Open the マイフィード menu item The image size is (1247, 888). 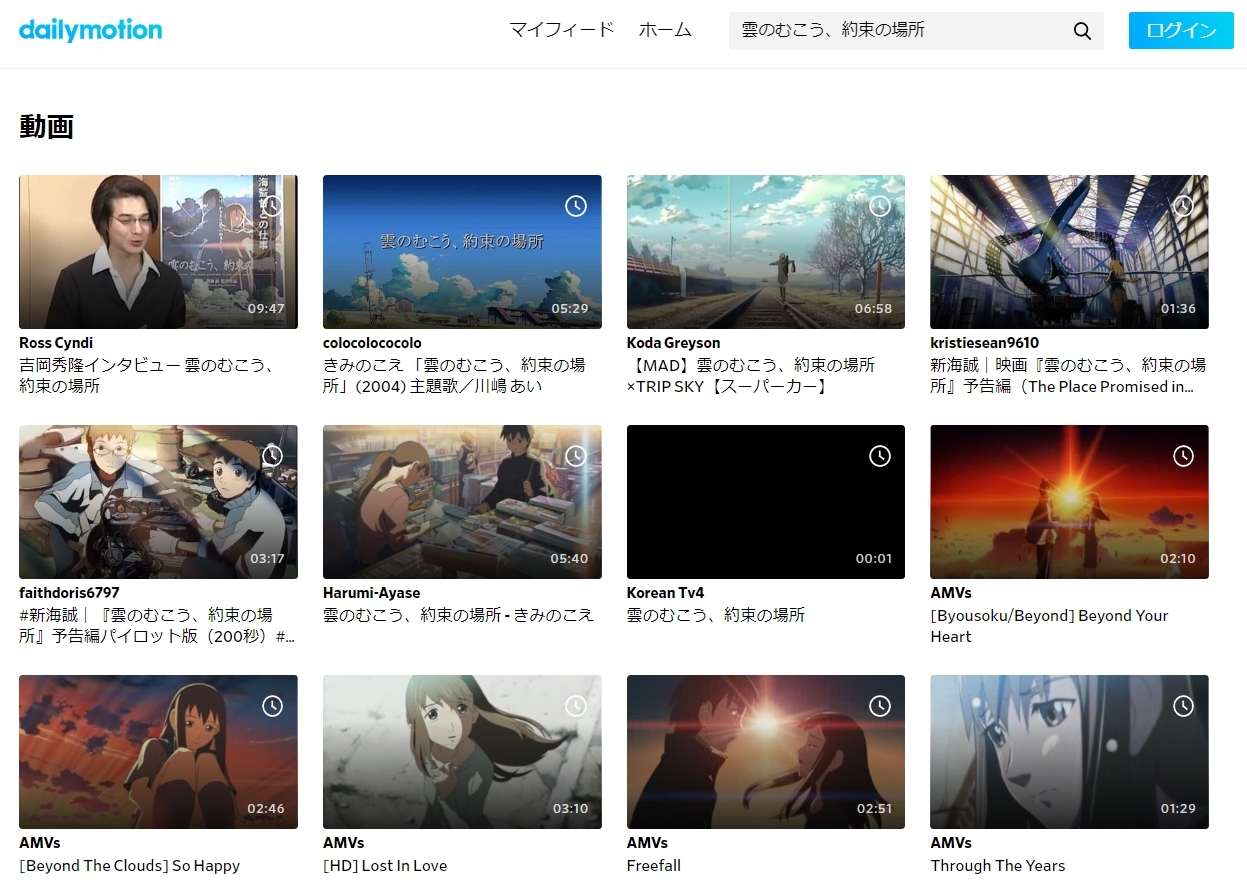coord(562,30)
